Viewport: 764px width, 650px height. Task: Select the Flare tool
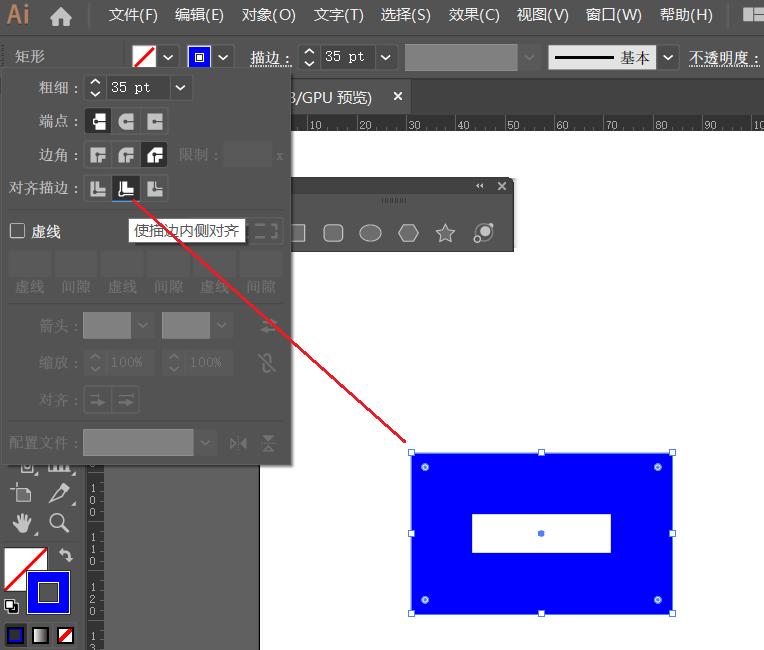(483, 233)
